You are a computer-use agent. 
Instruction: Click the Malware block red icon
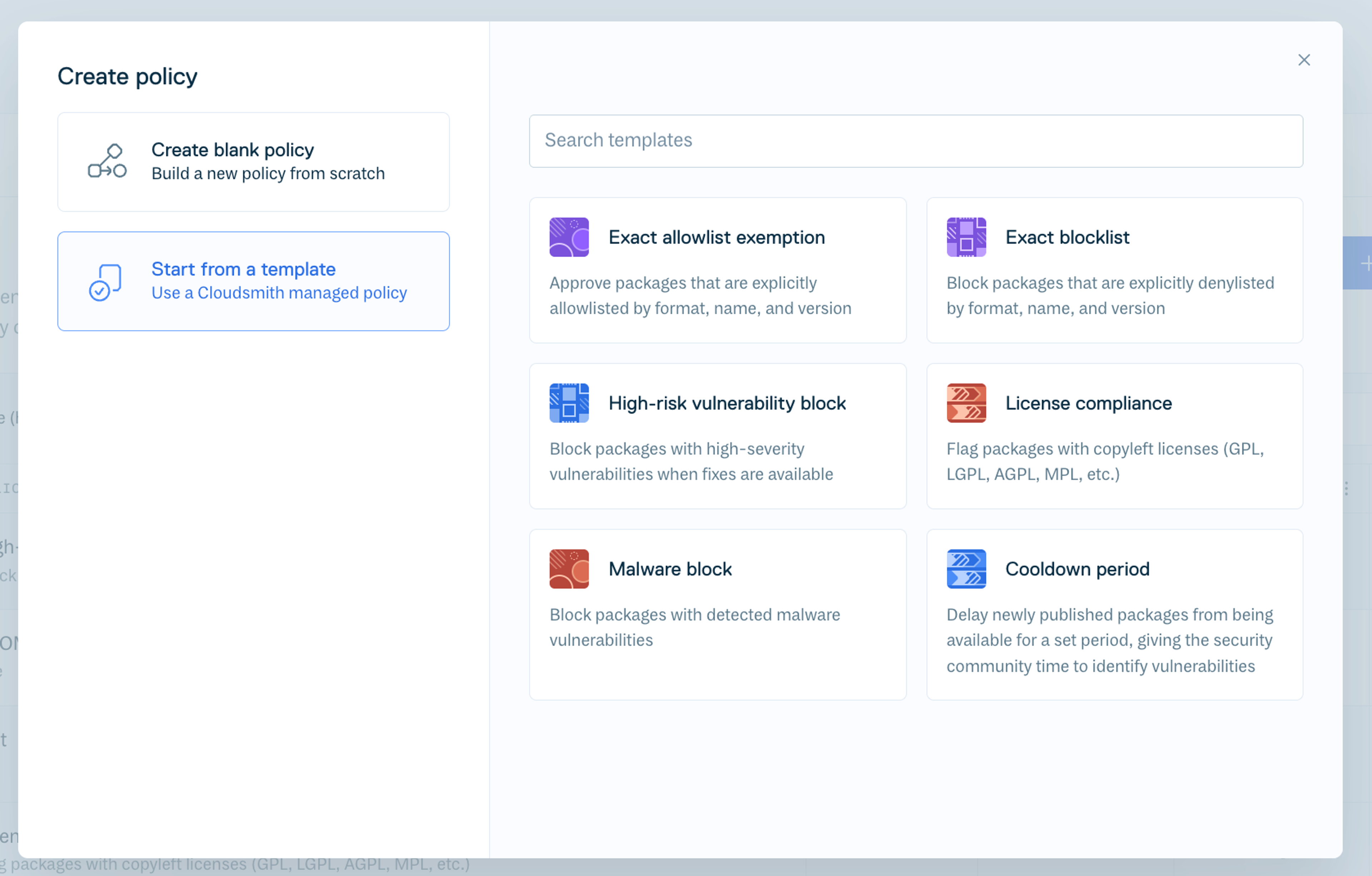[x=568, y=569]
